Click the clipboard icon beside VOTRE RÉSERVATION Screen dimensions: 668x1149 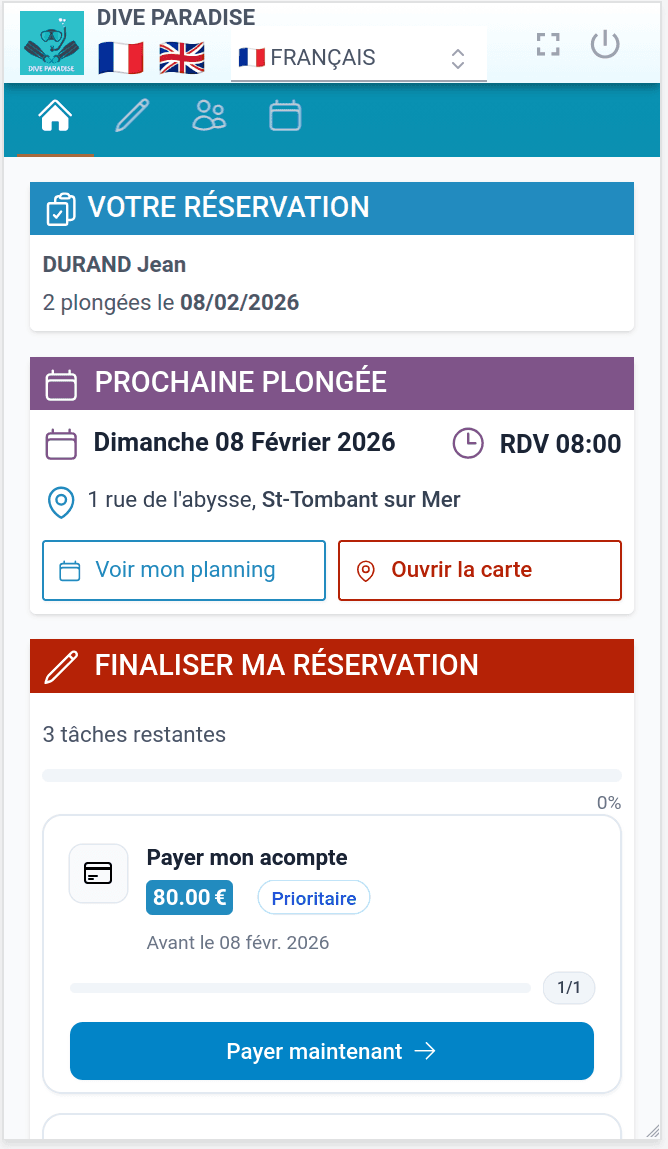pos(61,208)
